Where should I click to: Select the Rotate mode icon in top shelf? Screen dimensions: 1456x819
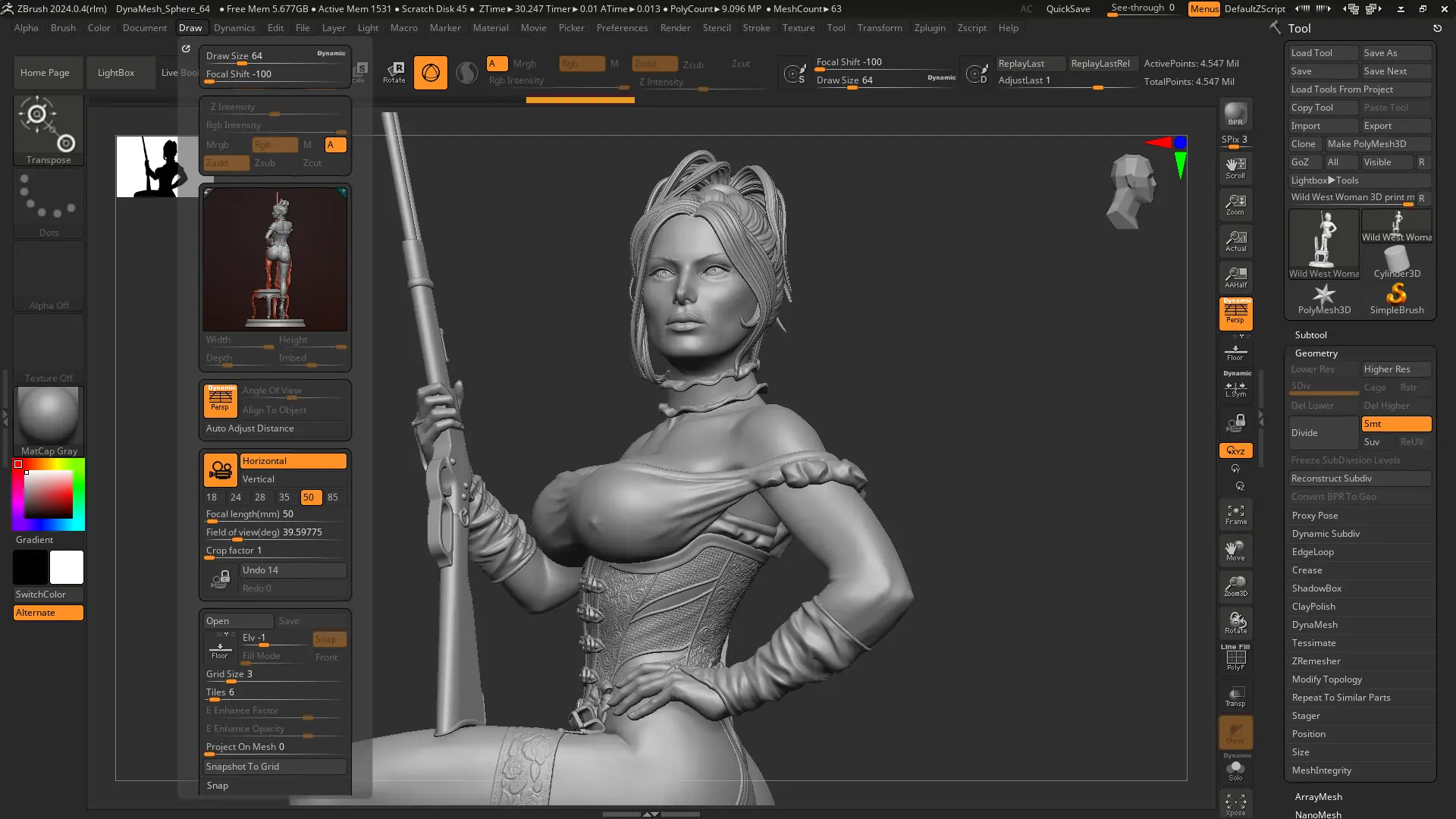(394, 72)
